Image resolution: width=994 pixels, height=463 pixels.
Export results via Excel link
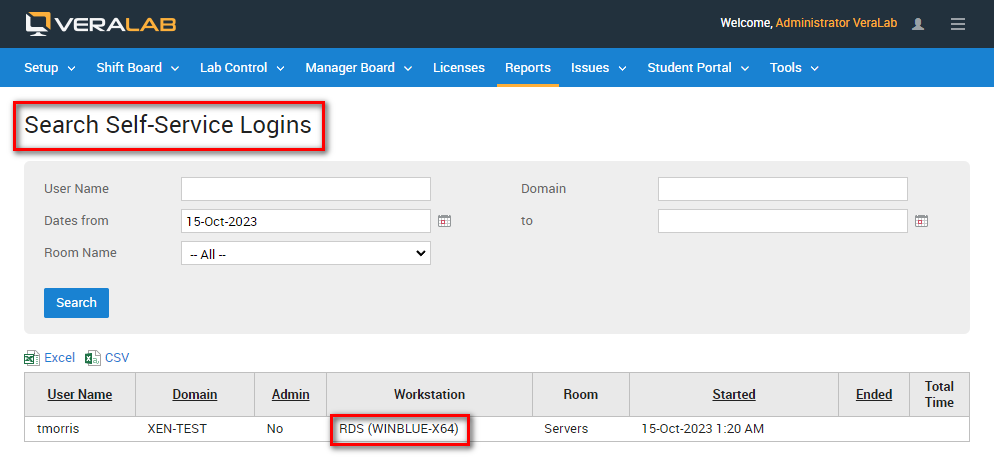coord(60,358)
